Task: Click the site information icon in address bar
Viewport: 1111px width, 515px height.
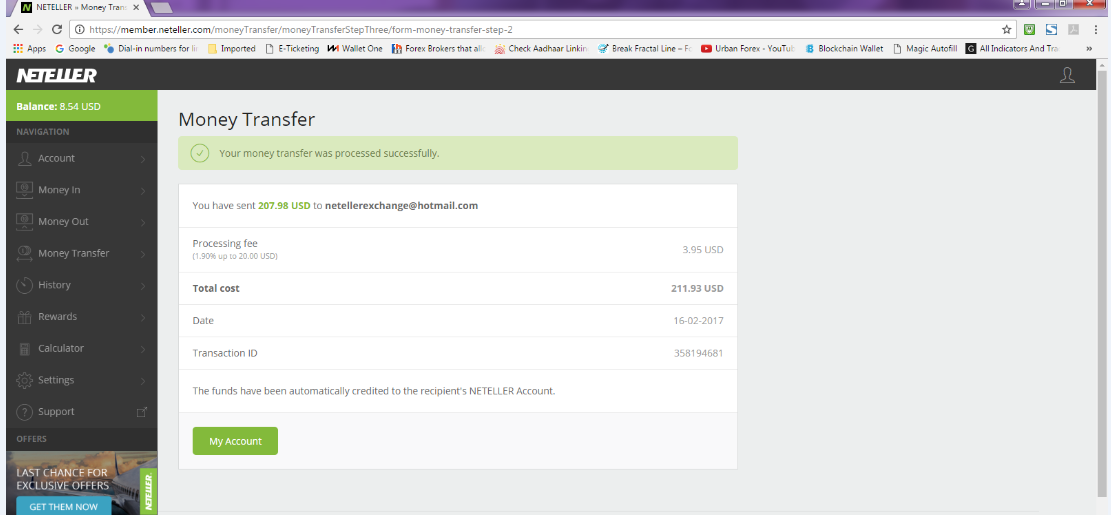Action: pyautogui.click(x=79, y=30)
